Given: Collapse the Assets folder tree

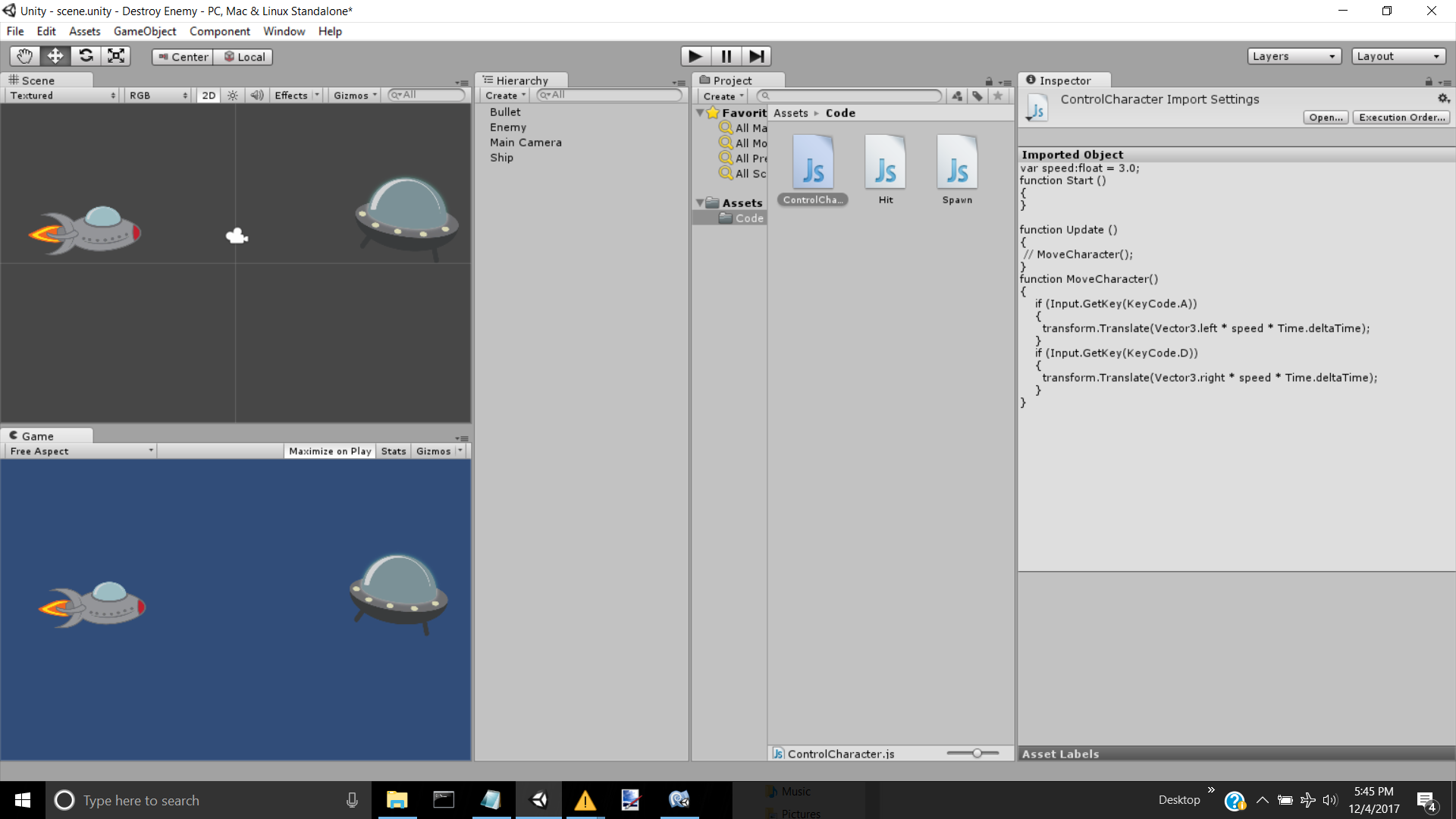Looking at the screenshot, I should click(x=700, y=203).
